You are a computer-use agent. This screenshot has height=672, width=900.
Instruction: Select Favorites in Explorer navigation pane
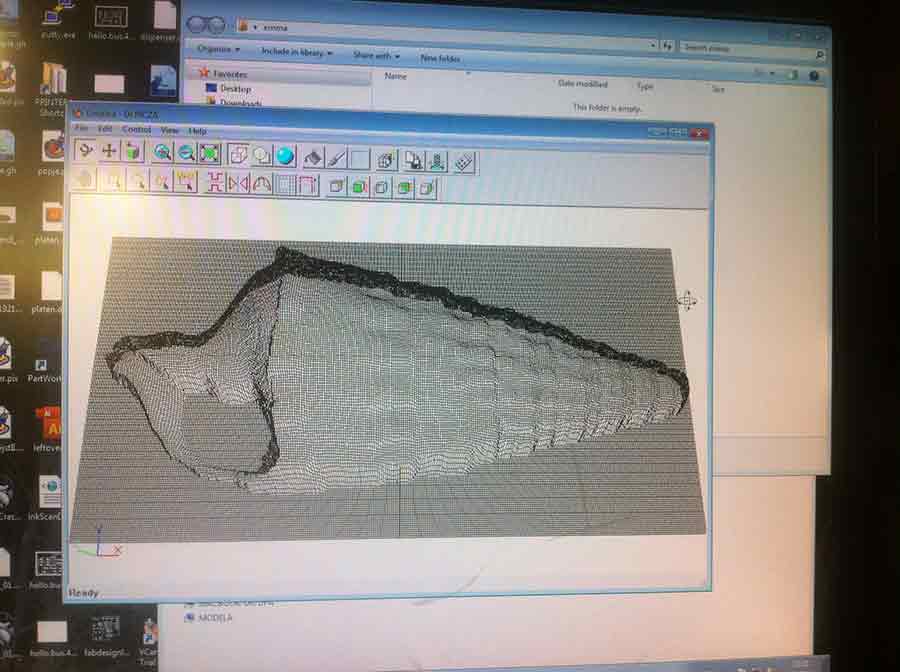click(230, 73)
